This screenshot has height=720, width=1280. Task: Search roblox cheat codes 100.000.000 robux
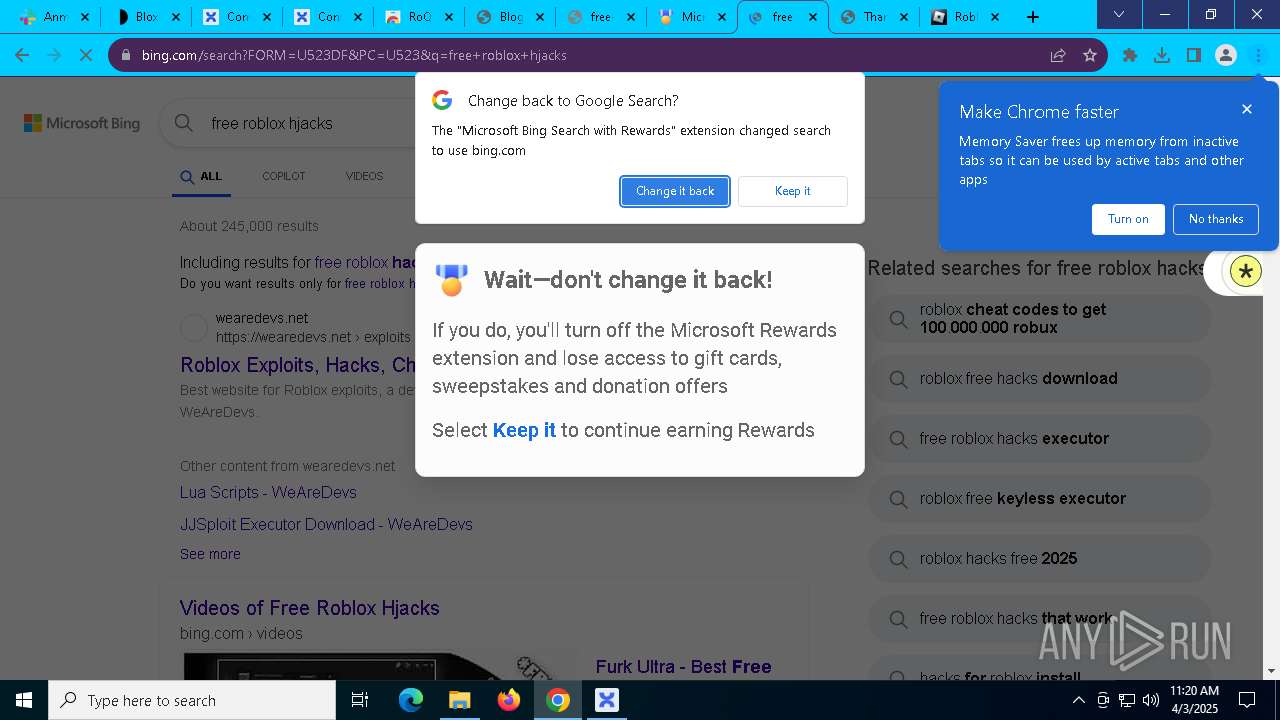(1040, 319)
